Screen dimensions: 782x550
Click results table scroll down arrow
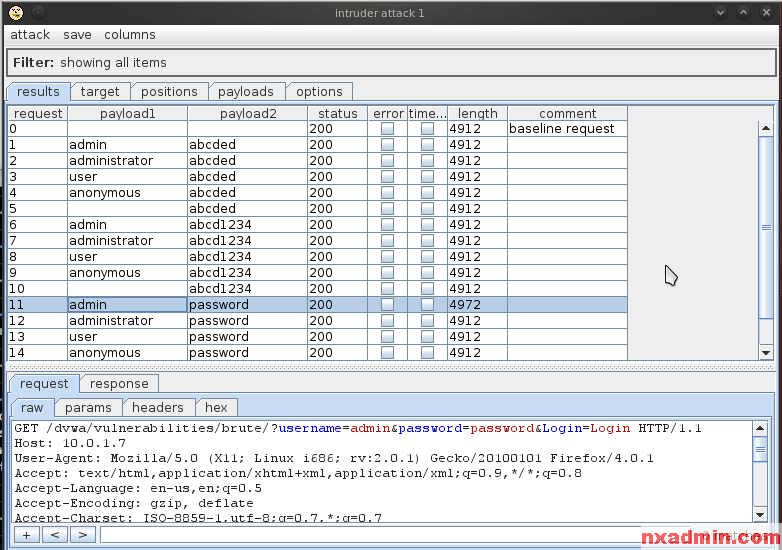tap(766, 353)
